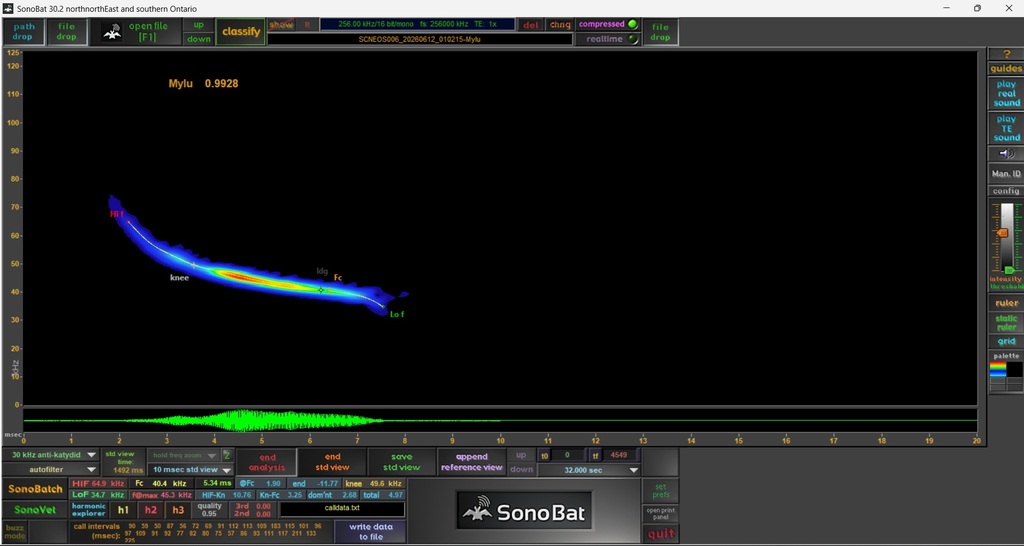
Task: Click the bat open file icon
Action: coord(112,31)
